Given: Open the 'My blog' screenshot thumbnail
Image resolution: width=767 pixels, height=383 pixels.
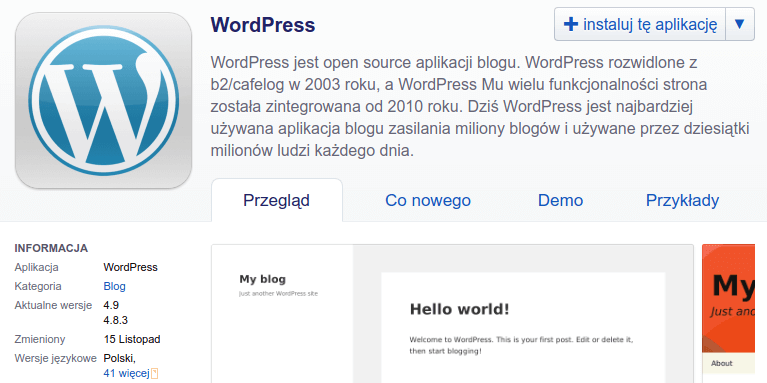Looking at the screenshot, I should point(452,314).
